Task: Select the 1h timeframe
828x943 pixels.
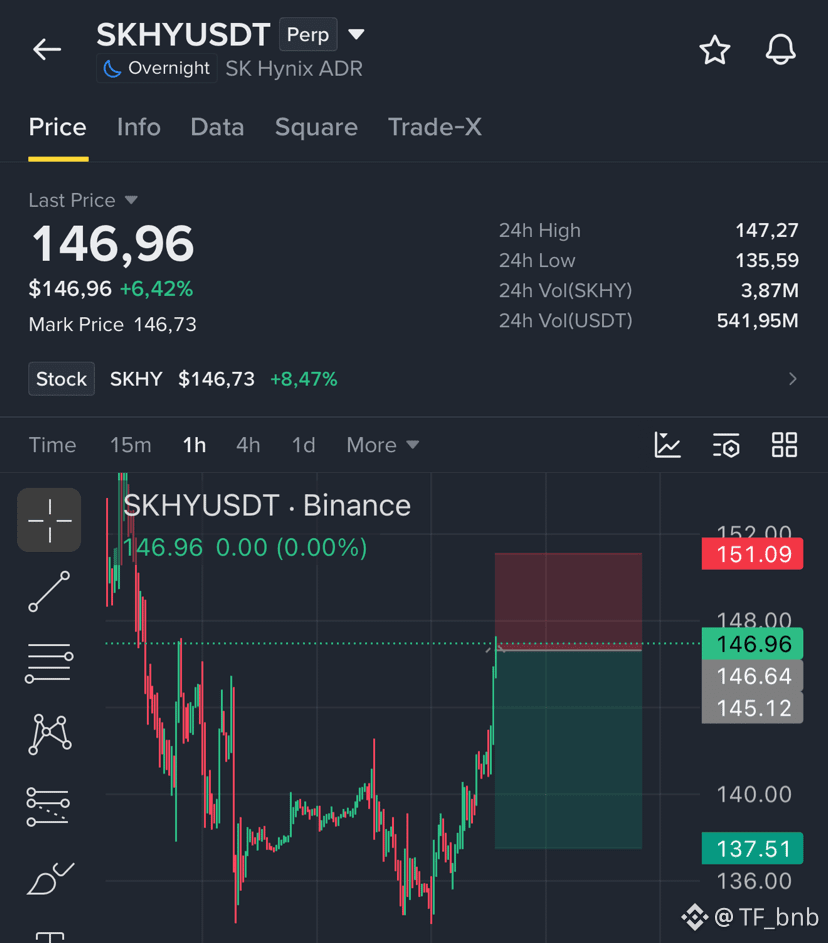Action: pyautogui.click(x=194, y=445)
